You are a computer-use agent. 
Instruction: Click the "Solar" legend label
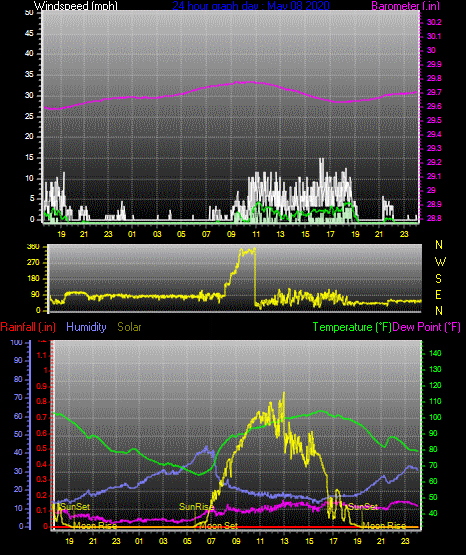click(x=130, y=327)
